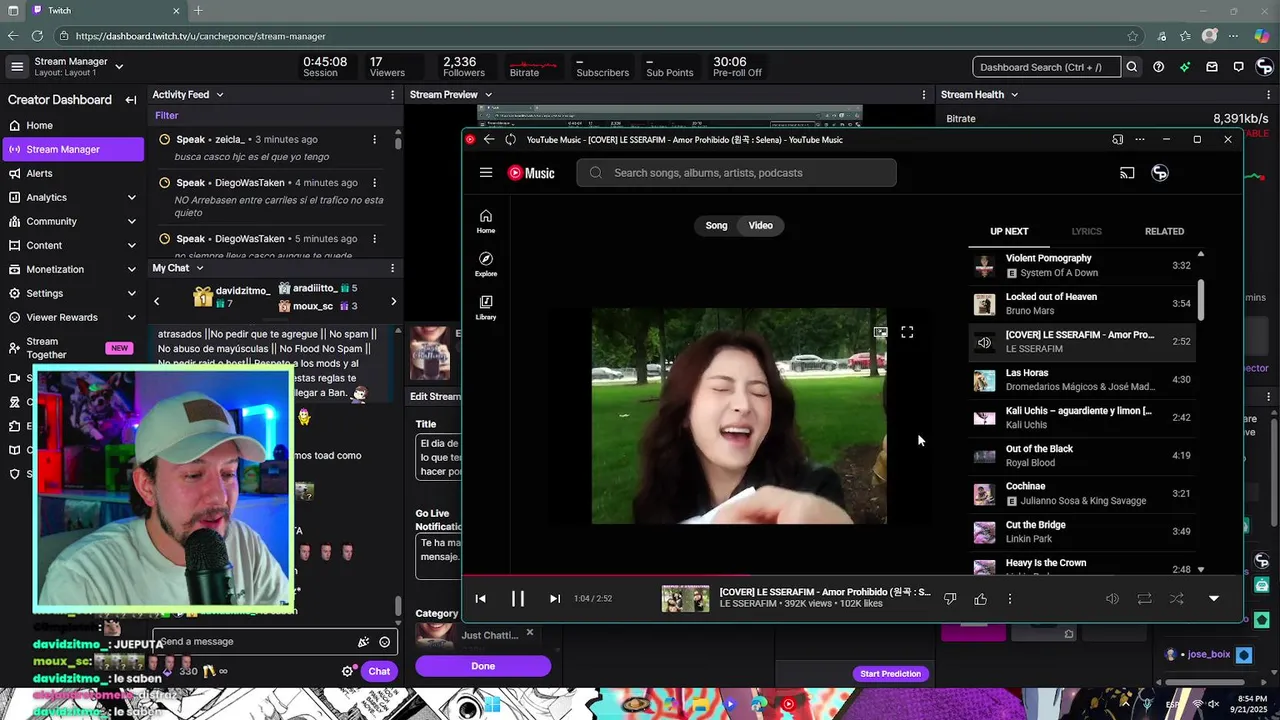Show previous chat leaderboard entries
Viewport: 1280px width, 720px height.
156,301
